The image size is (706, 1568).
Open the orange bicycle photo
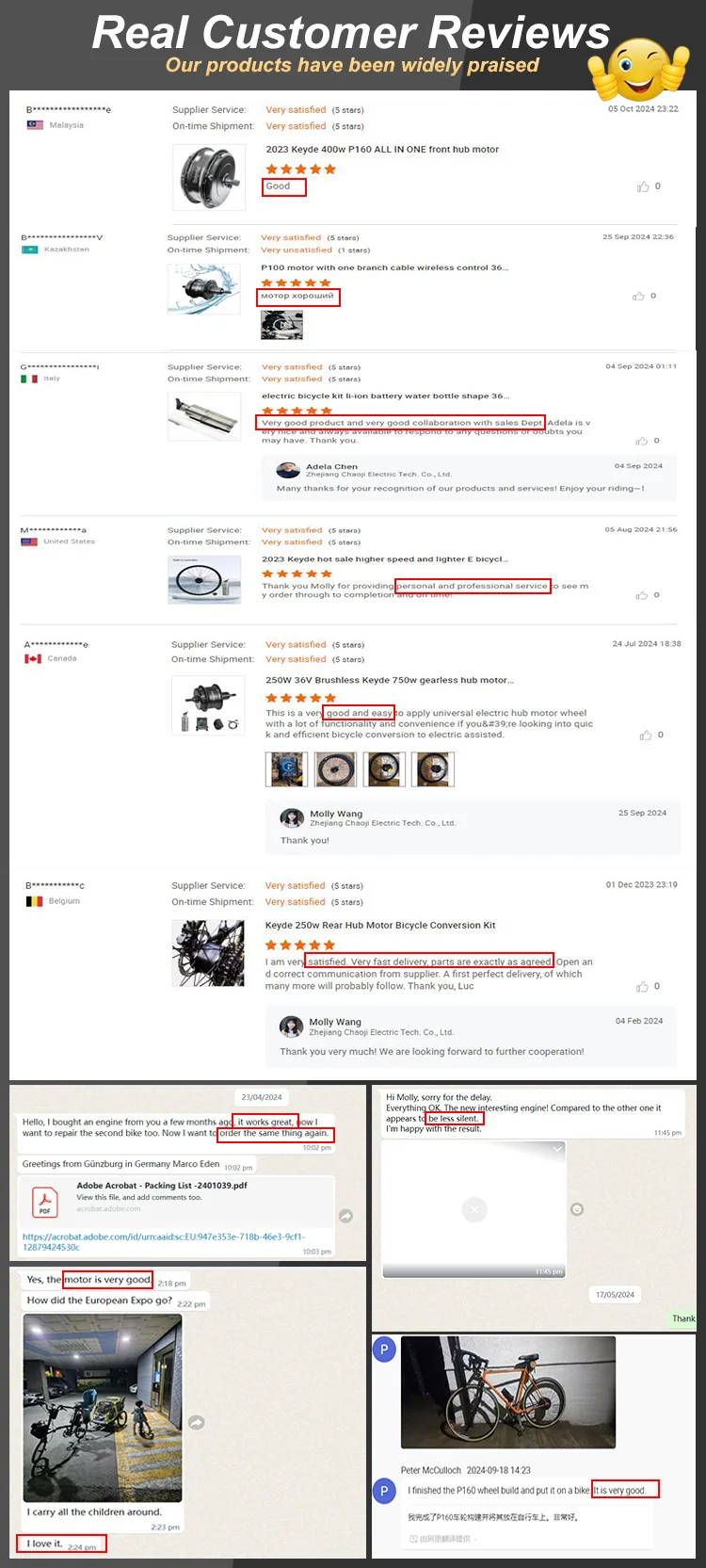[x=508, y=1392]
